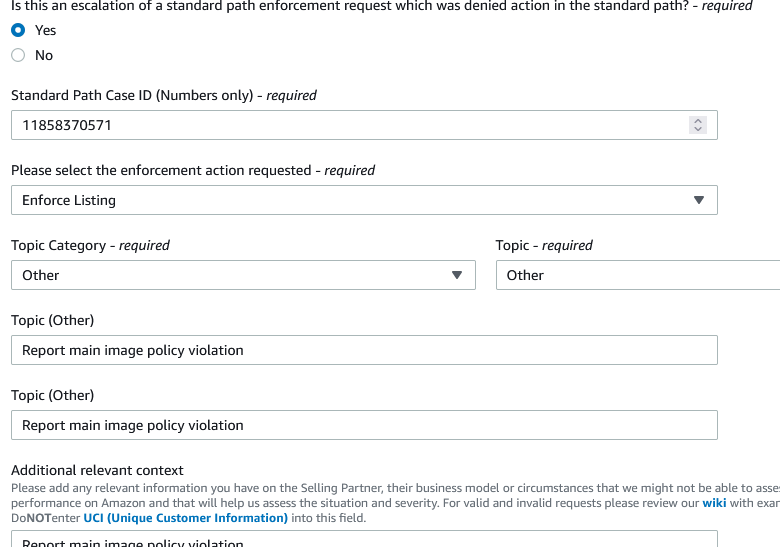The width and height of the screenshot is (780, 547).
Task: Open the enforcement action requested dropdown
Action: click(x=360, y=200)
